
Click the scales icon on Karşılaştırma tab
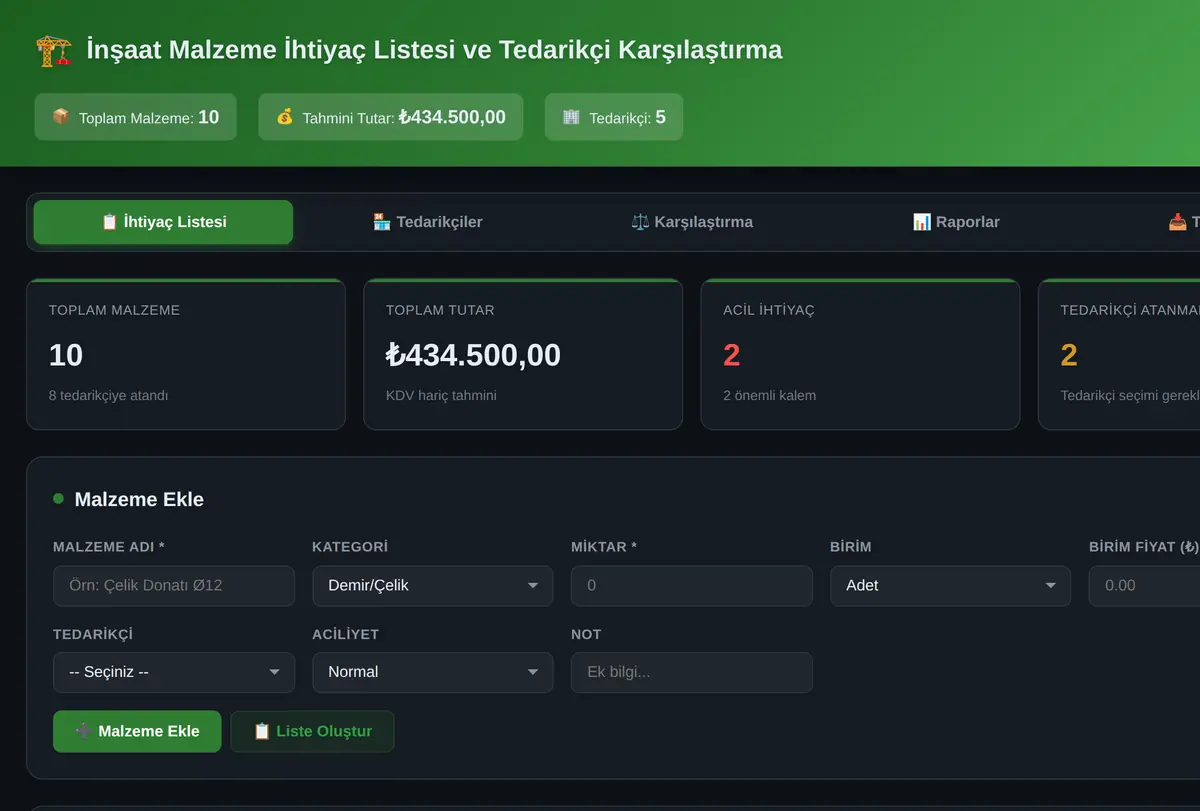(640, 222)
